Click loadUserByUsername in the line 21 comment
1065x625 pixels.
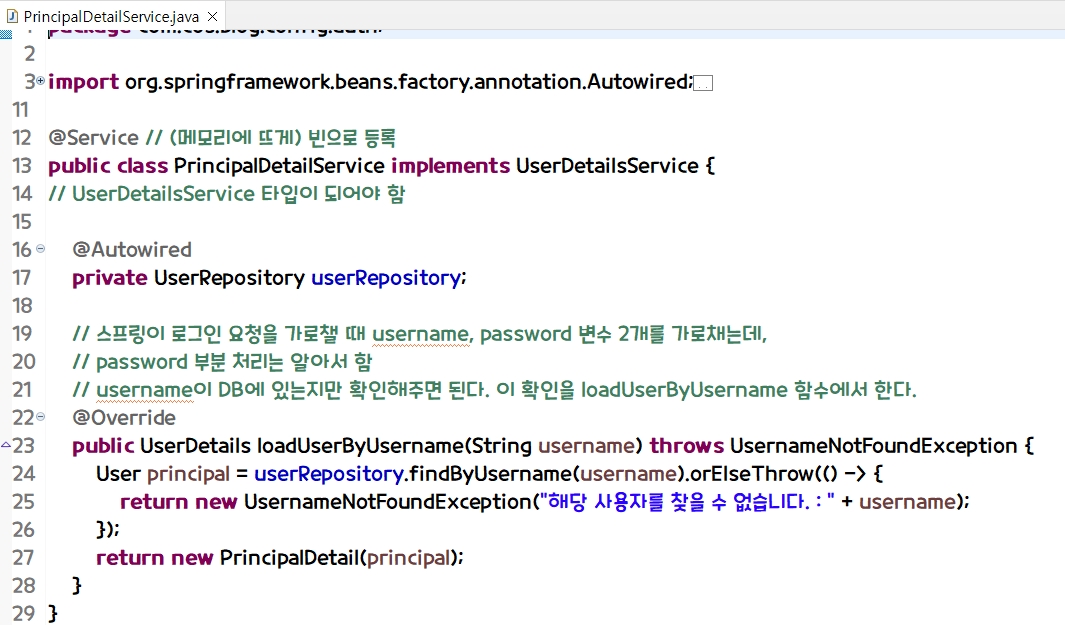pos(684,390)
